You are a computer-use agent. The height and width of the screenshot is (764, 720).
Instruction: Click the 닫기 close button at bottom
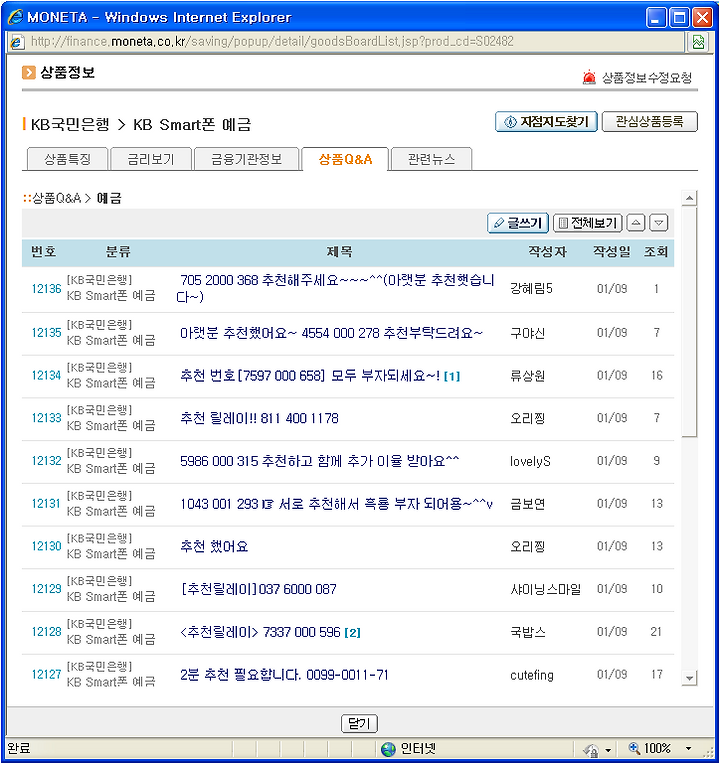click(x=360, y=724)
